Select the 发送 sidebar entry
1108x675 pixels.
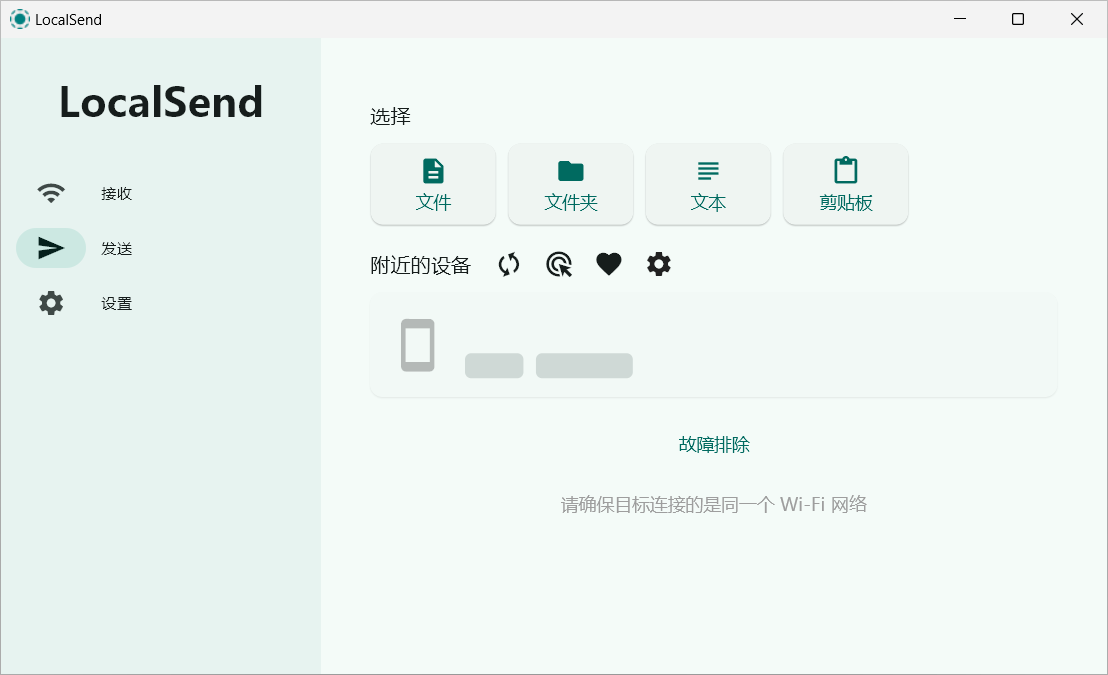click(x=116, y=248)
